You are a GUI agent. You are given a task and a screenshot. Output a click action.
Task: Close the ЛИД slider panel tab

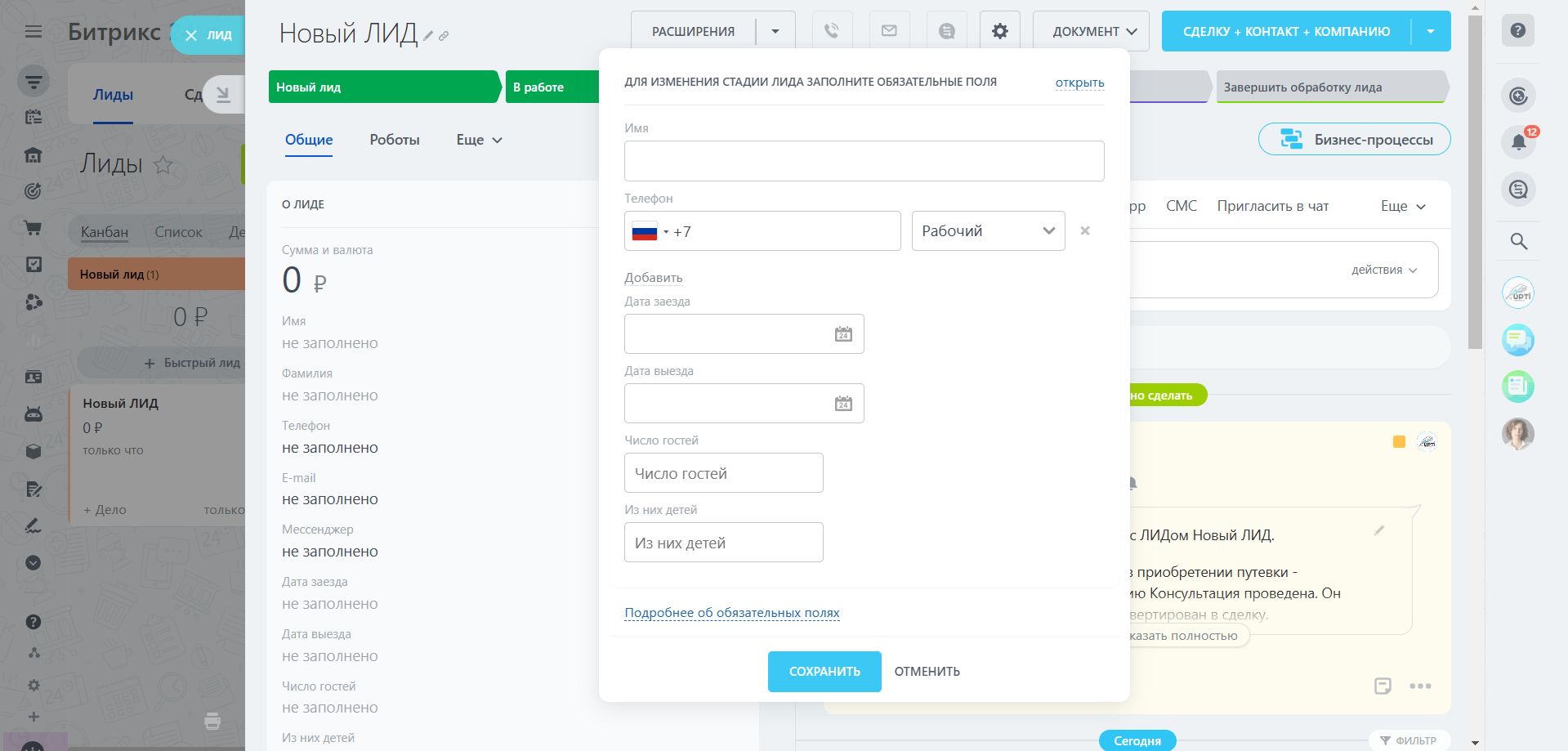pos(191,35)
